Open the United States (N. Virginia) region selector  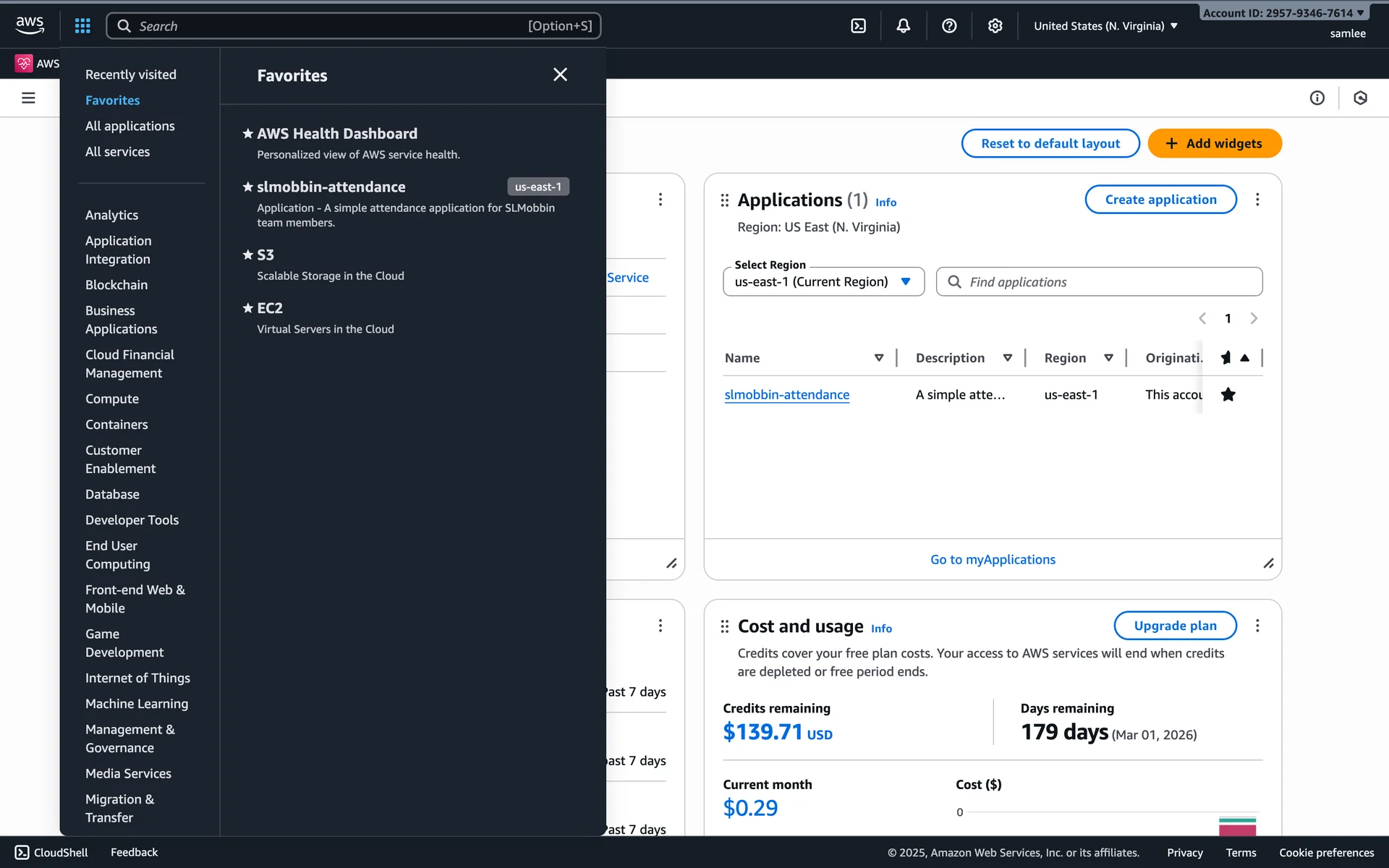pos(1105,26)
